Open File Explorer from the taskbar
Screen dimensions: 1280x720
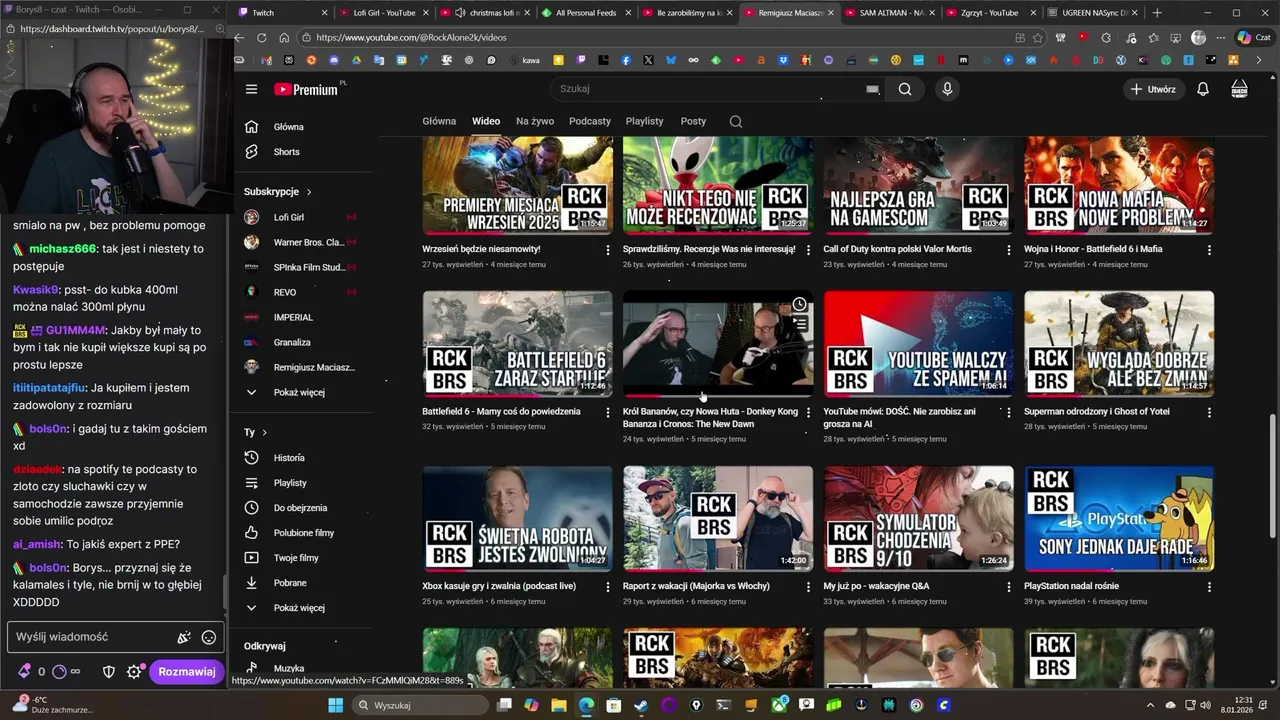click(x=559, y=705)
